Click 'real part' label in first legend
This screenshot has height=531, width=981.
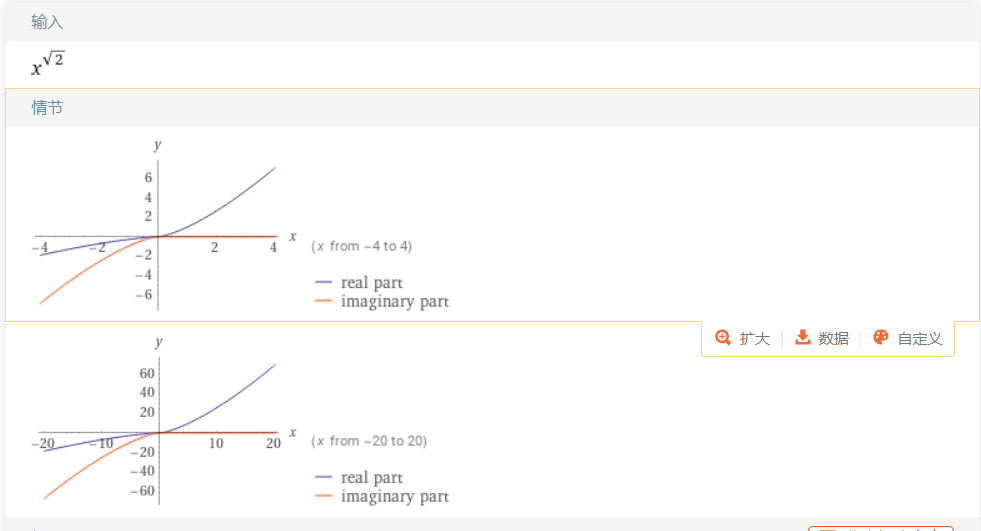(372, 283)
